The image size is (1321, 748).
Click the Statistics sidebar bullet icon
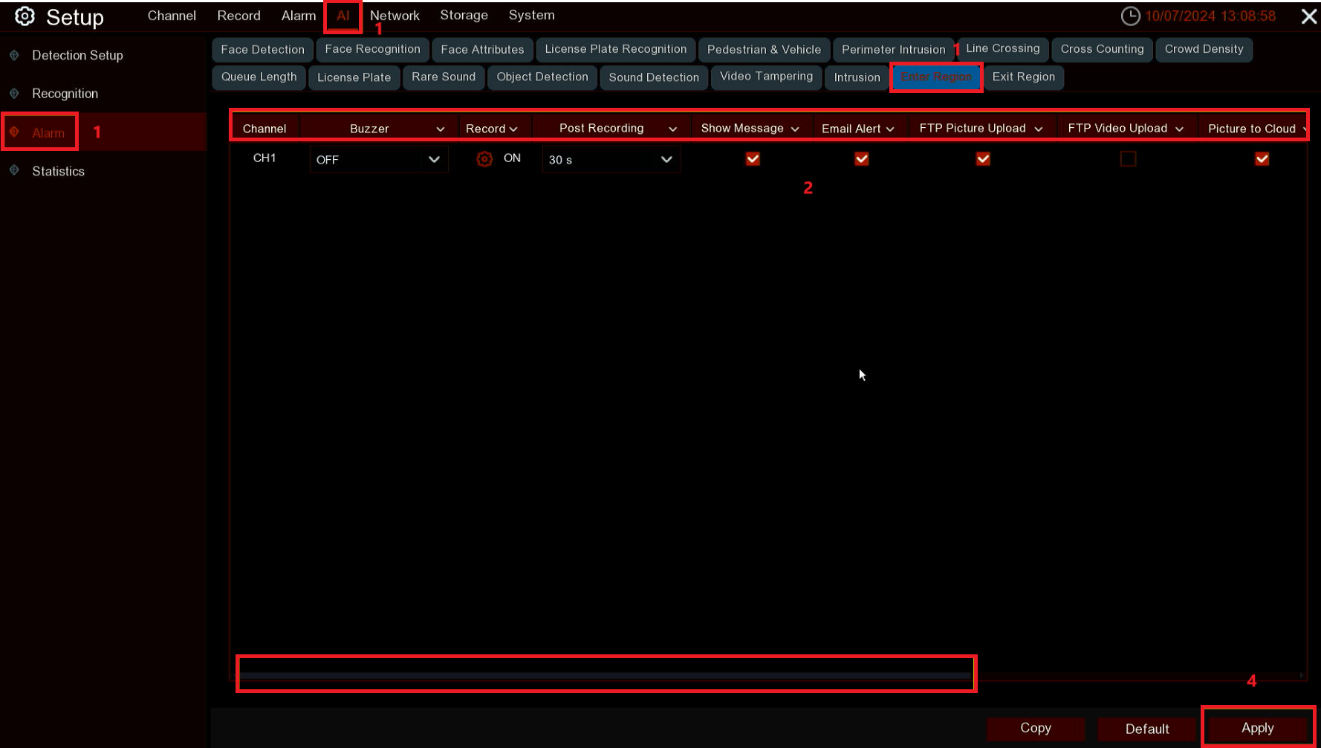14,171
